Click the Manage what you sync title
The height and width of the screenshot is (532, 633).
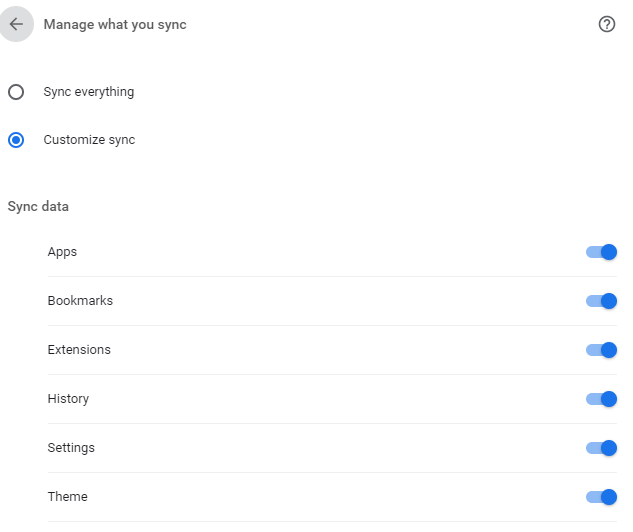click(115, 25)
